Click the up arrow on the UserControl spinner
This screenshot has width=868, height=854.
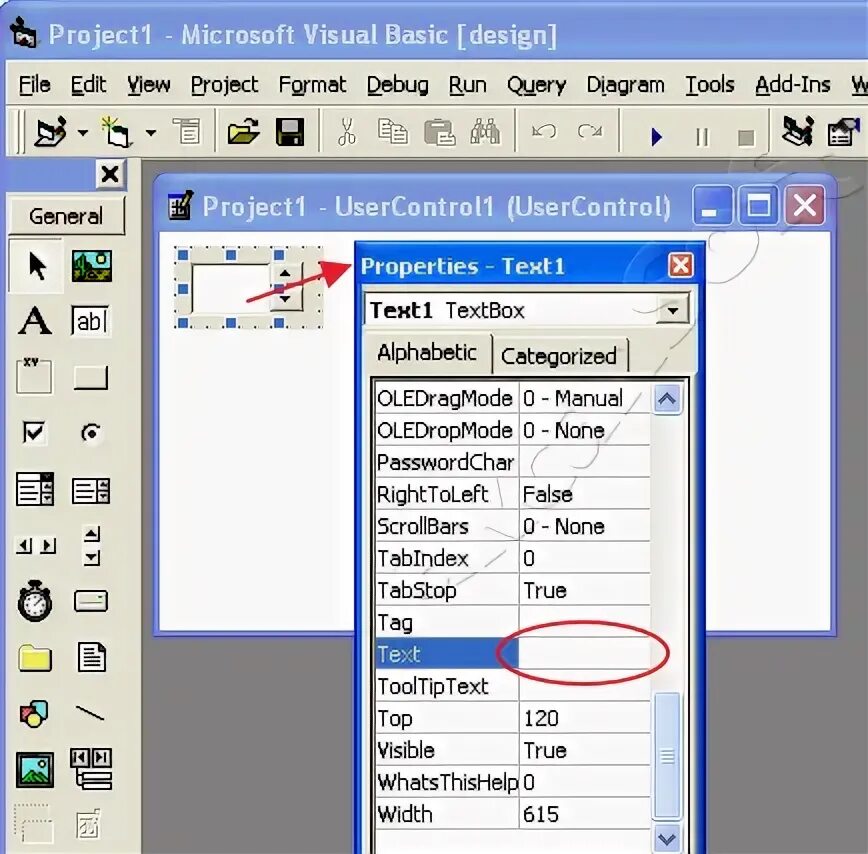pyautogui.click(x=285, y=273)
